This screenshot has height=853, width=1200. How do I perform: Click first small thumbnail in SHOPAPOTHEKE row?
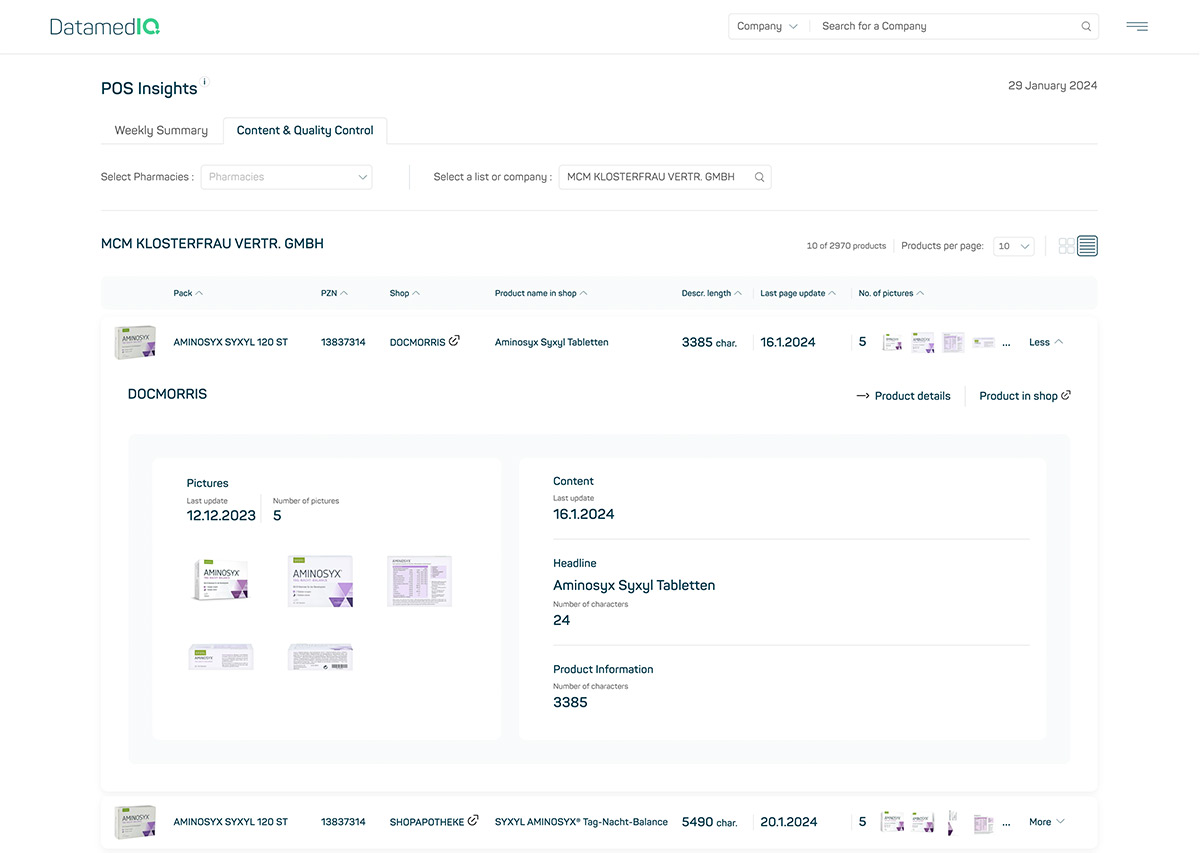point(892,822)
